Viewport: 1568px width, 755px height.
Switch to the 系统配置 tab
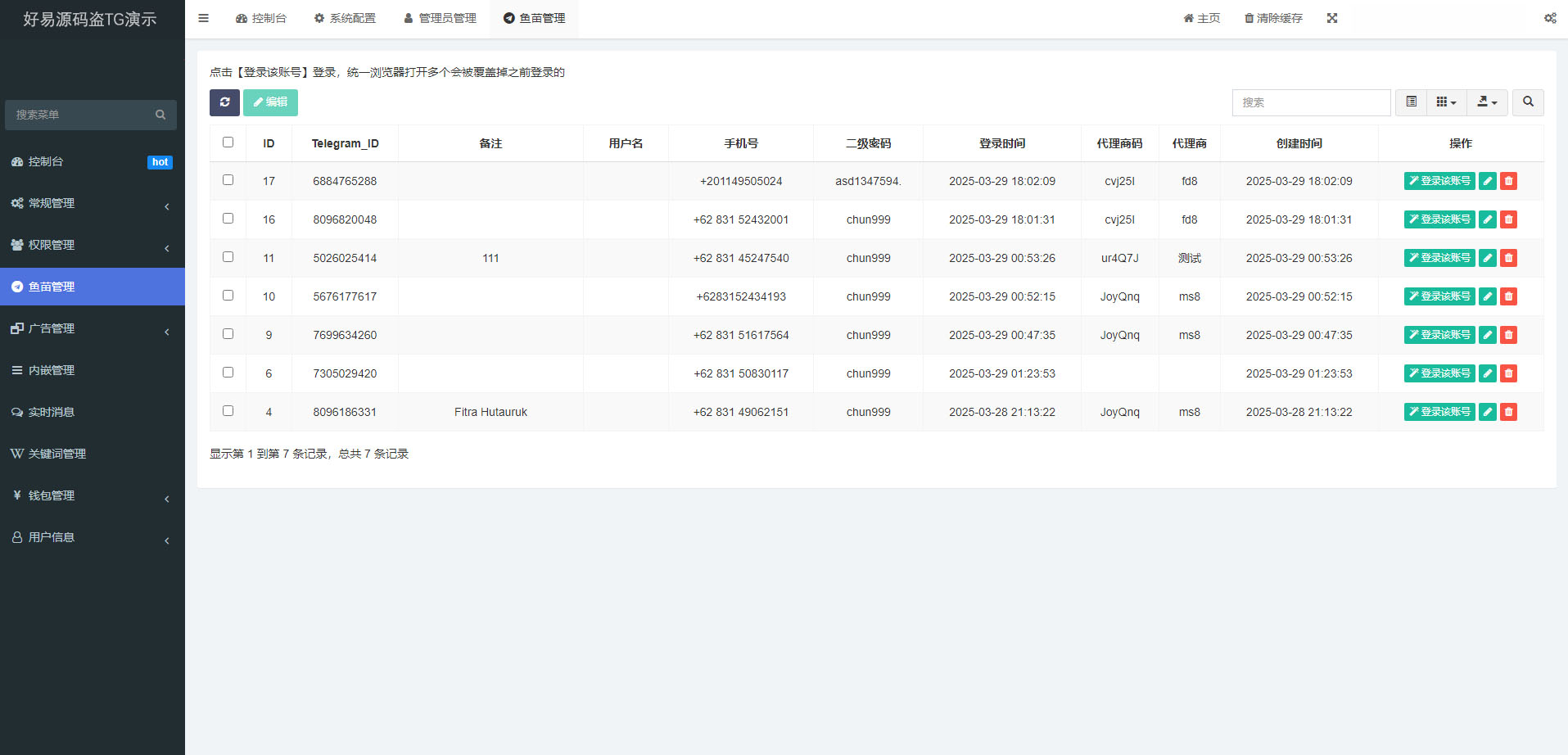[x=345, y=17]
